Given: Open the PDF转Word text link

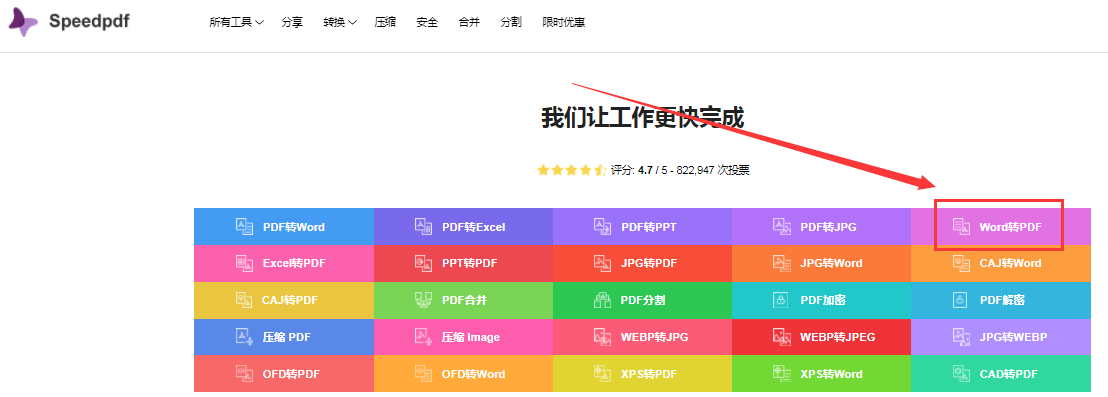Looking at the screenshot, I should (x=294, y=227).
